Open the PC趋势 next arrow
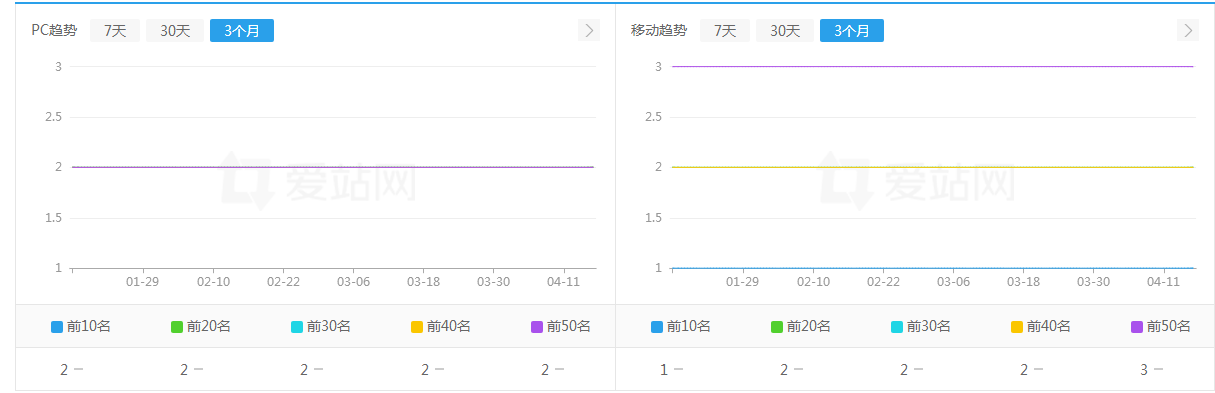Image resolution: width=1215 pixels, height=393 pixels. 589,30
